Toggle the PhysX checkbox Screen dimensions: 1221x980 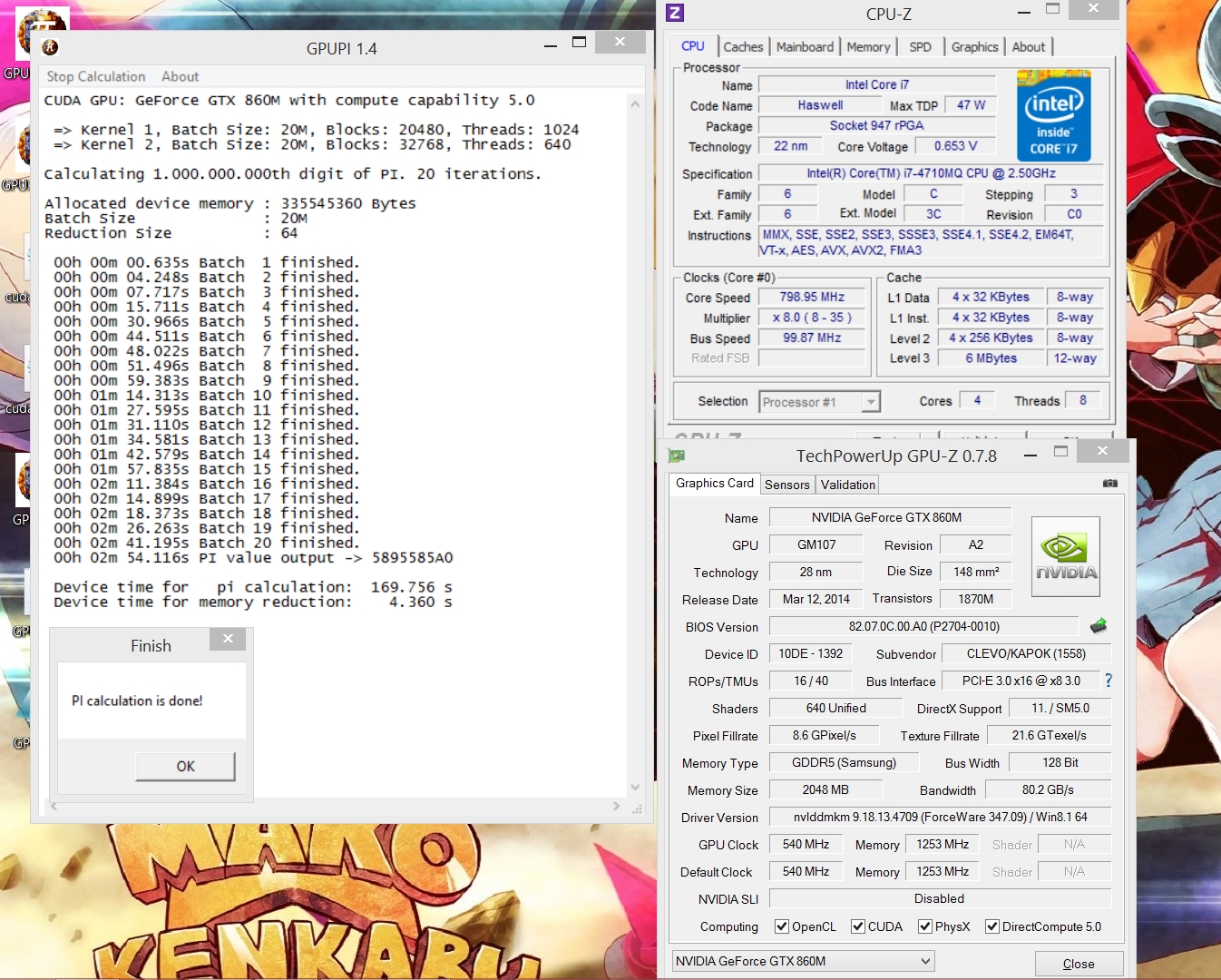point(925,926)
